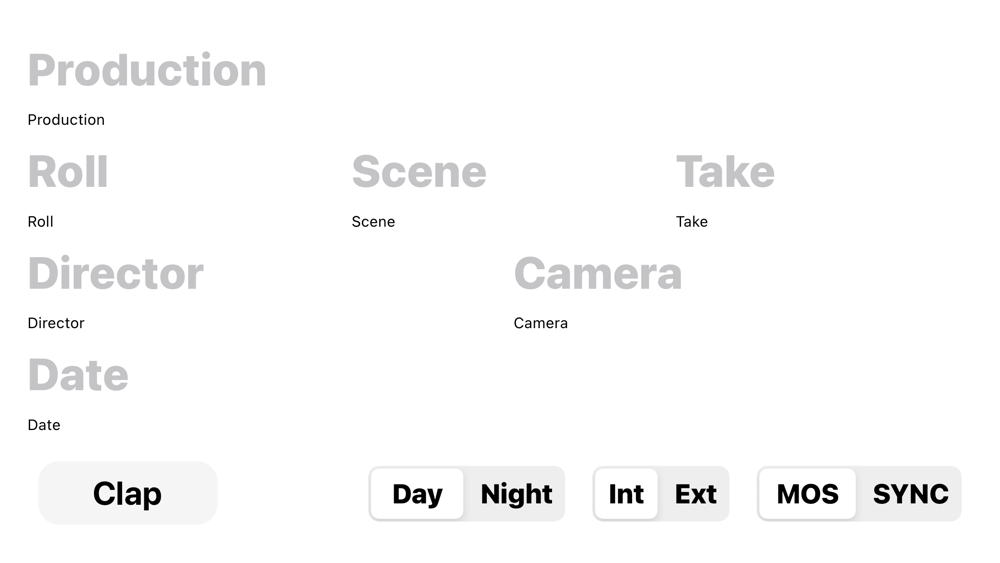Click the small Director caption label

coord(56,324)
